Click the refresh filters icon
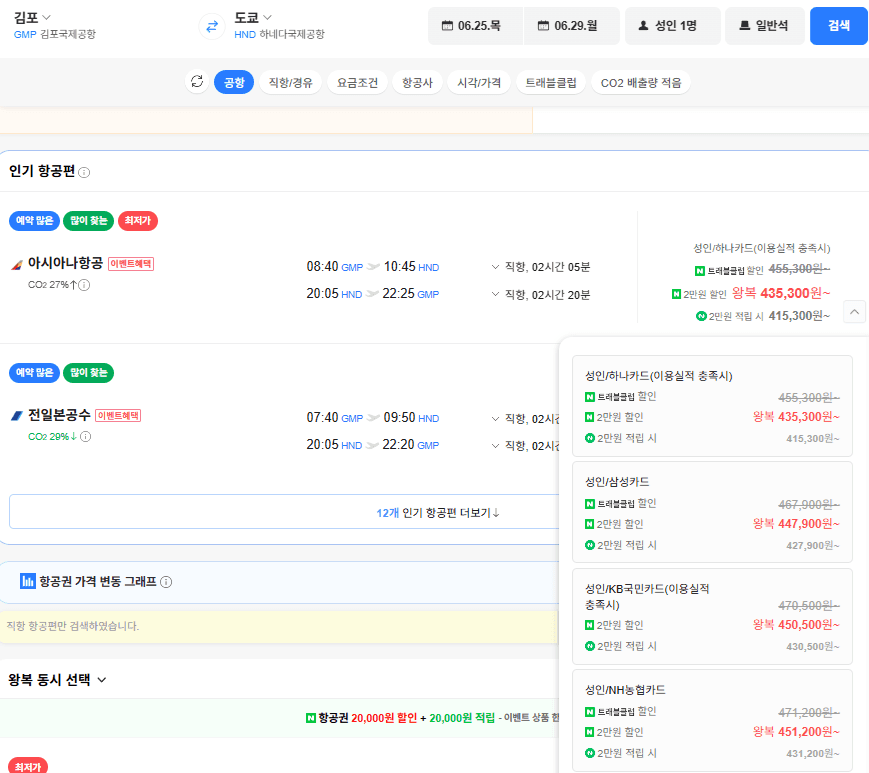The height and width of the screenshot is (773, 869). 197,82
